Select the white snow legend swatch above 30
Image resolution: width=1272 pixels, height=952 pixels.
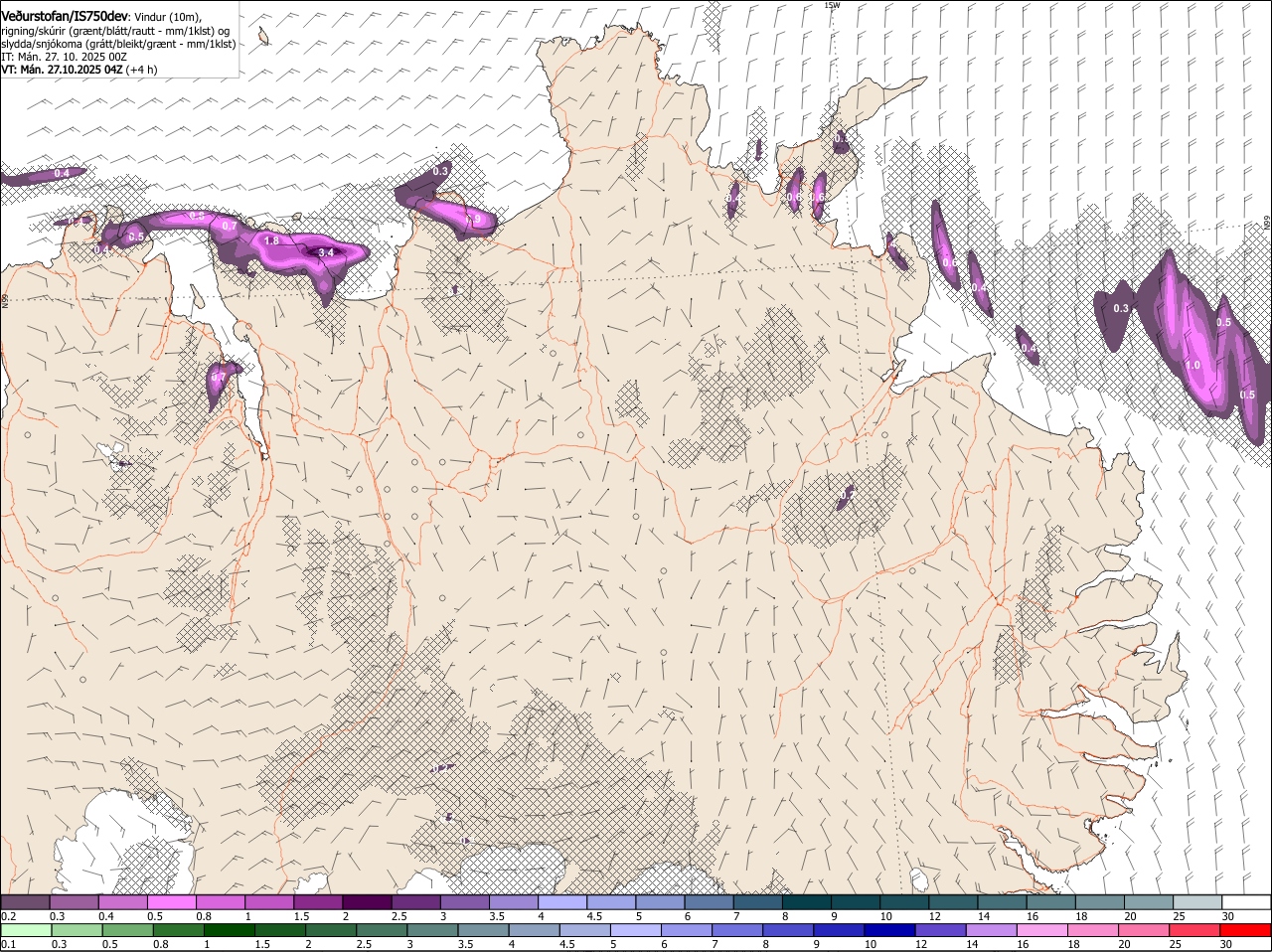(x=1246, y=901)
